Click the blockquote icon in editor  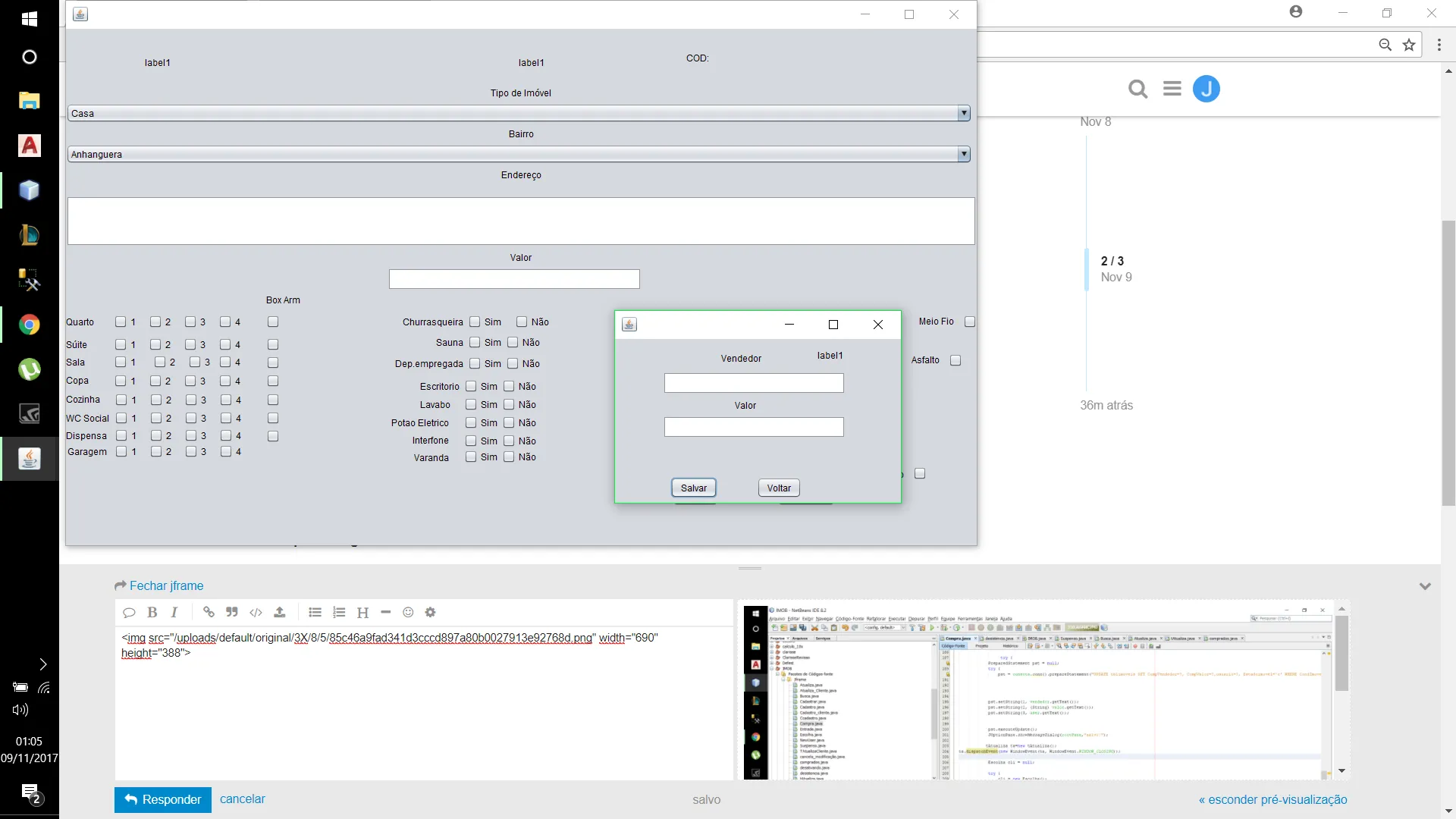[x=232, y=613]
